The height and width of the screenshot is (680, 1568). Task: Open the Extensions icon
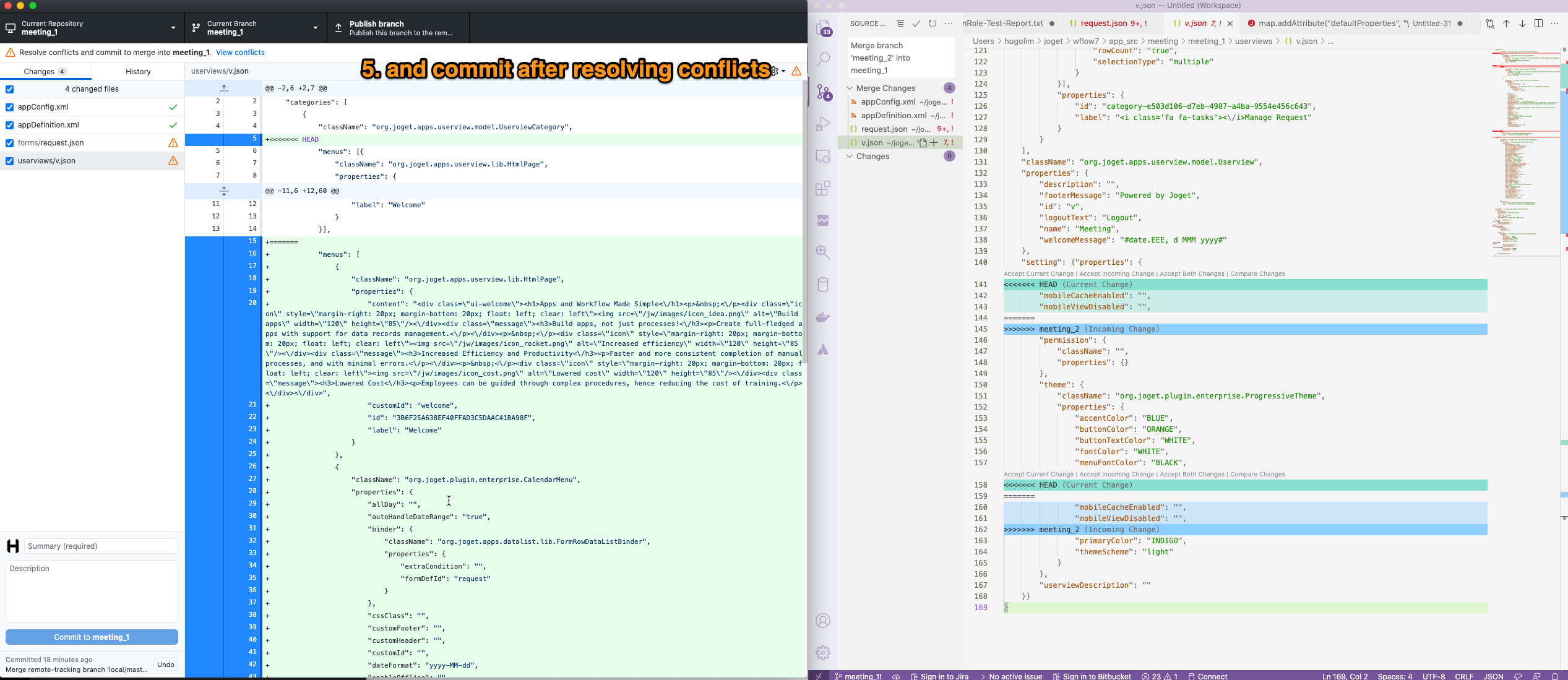click(x=823, y=189)
